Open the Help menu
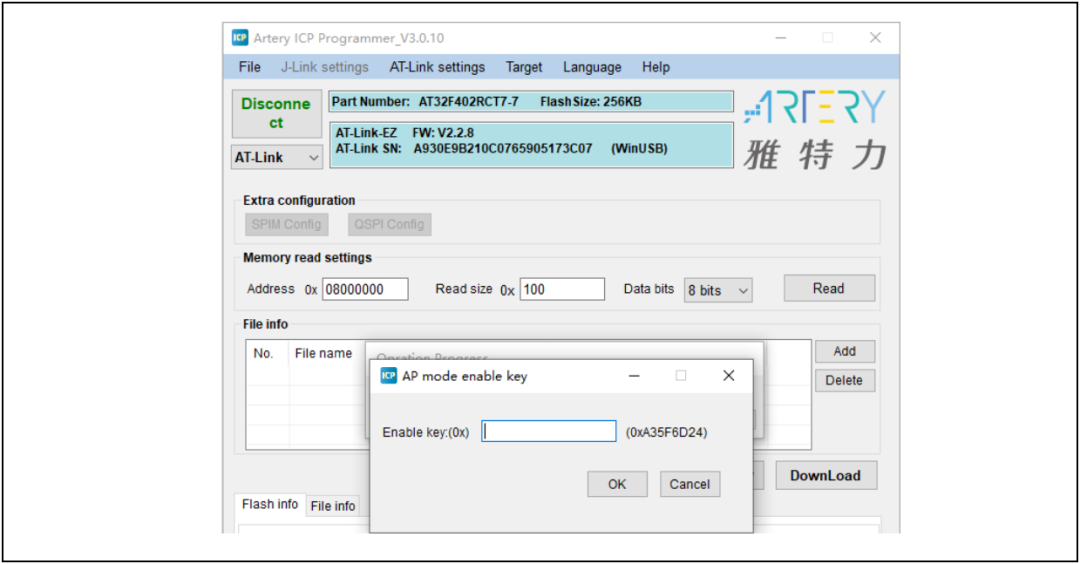This screenshot has height=564, width=1080. (656, 67)
